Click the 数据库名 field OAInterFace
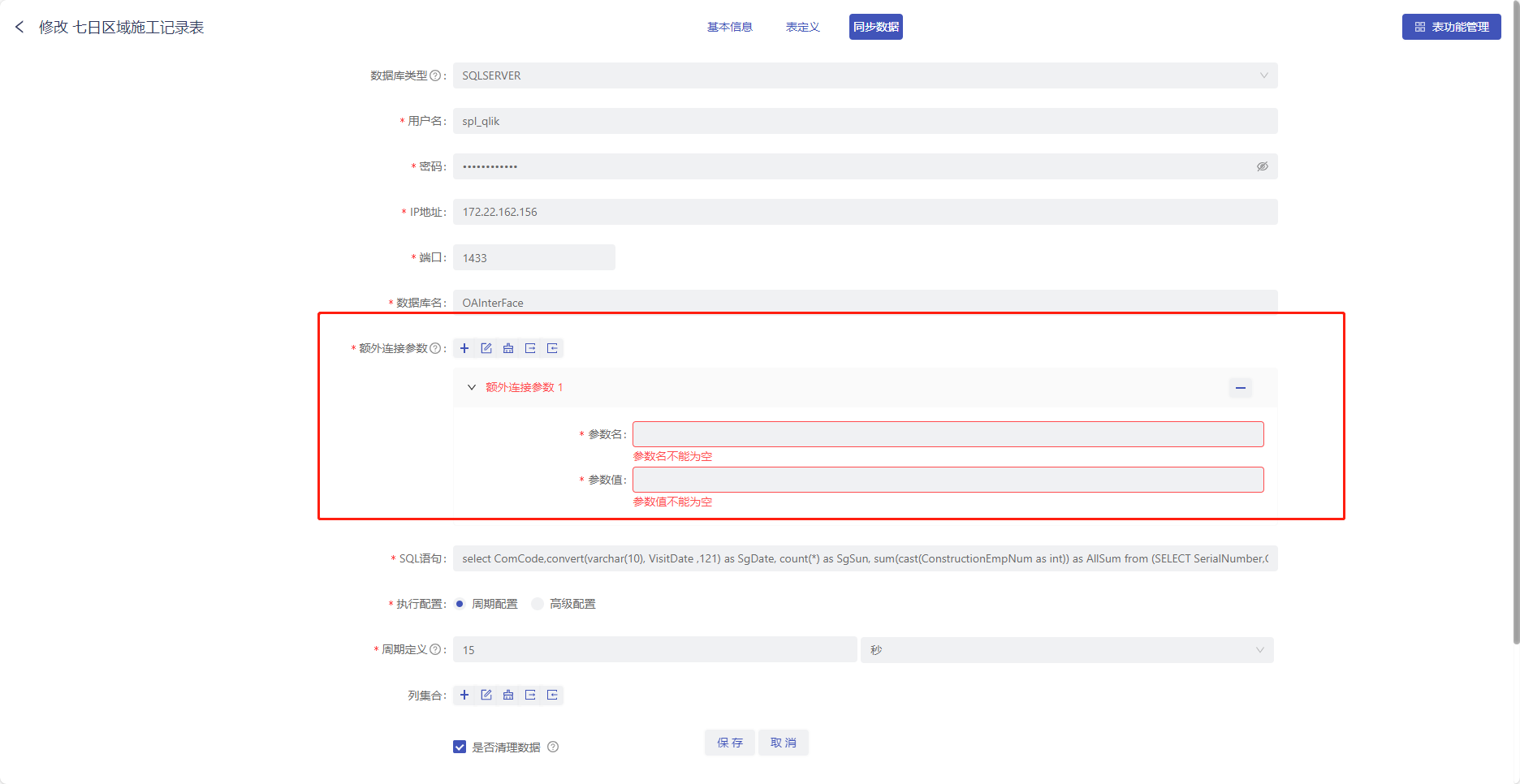The width and height of the screenshot is (1520, 784). [866, 301]
